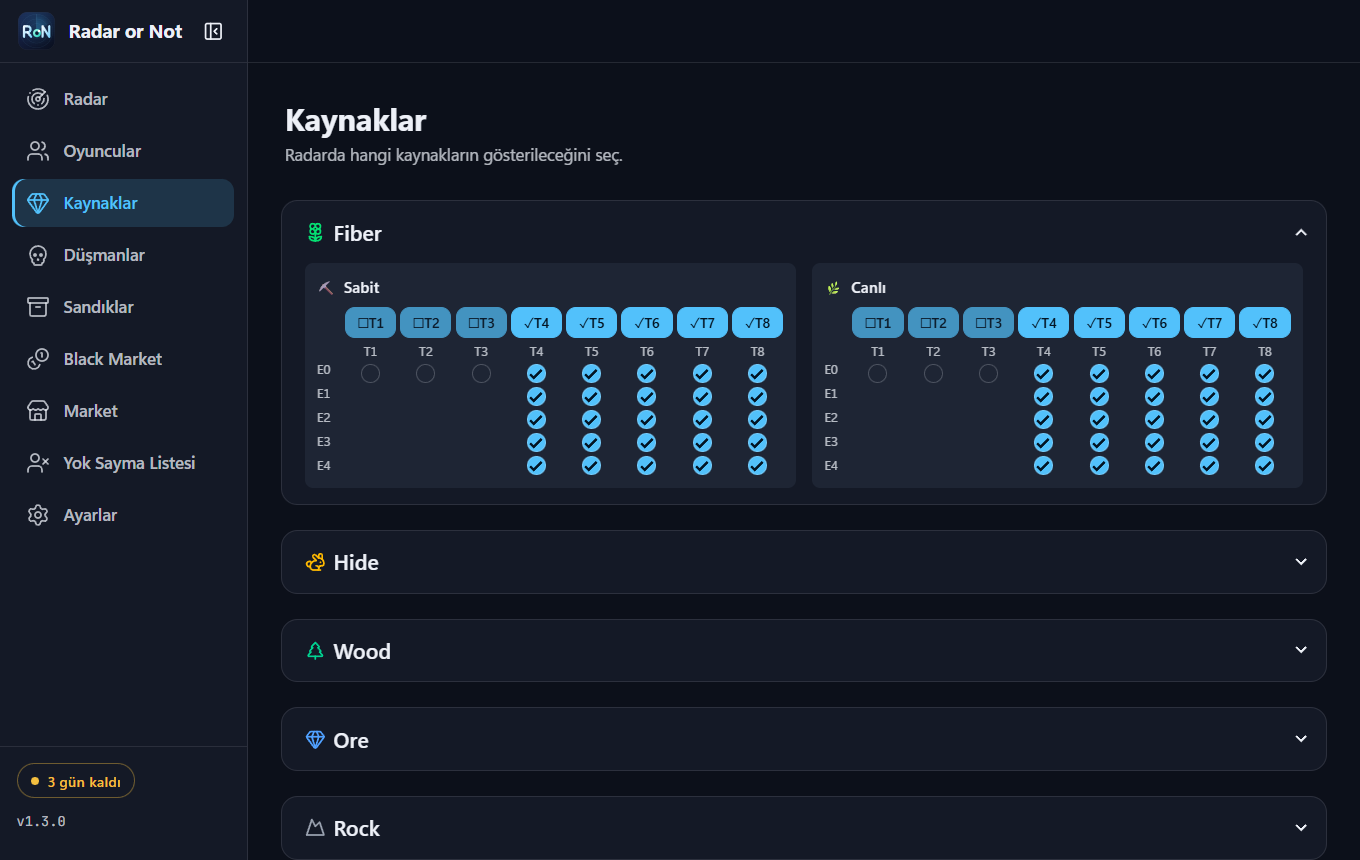Uncheck Canlı T8 E3 checkbox
Viewport: 1360px width, 860px height.
point(1264,442)
